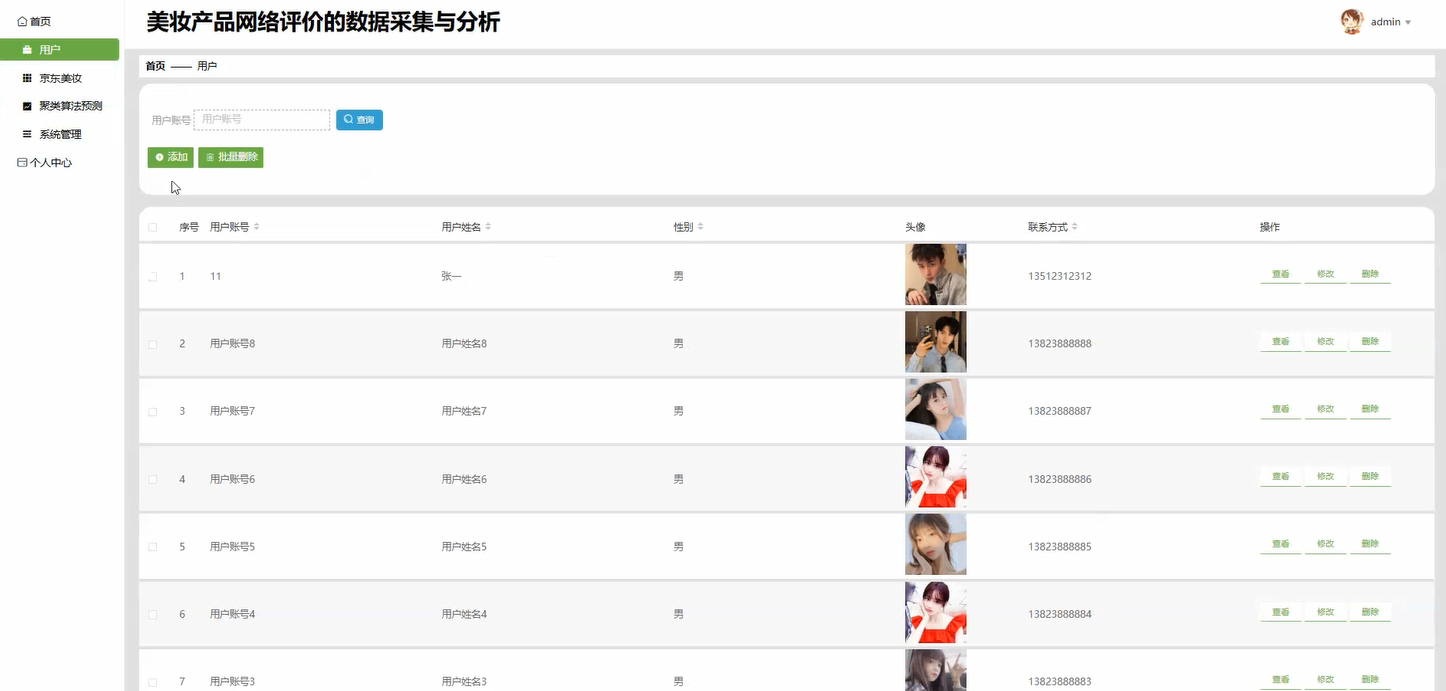Click 查看 for user 张一
Image resolution: width=1446 pixels, height=691 pixels.
point(1280,274)
